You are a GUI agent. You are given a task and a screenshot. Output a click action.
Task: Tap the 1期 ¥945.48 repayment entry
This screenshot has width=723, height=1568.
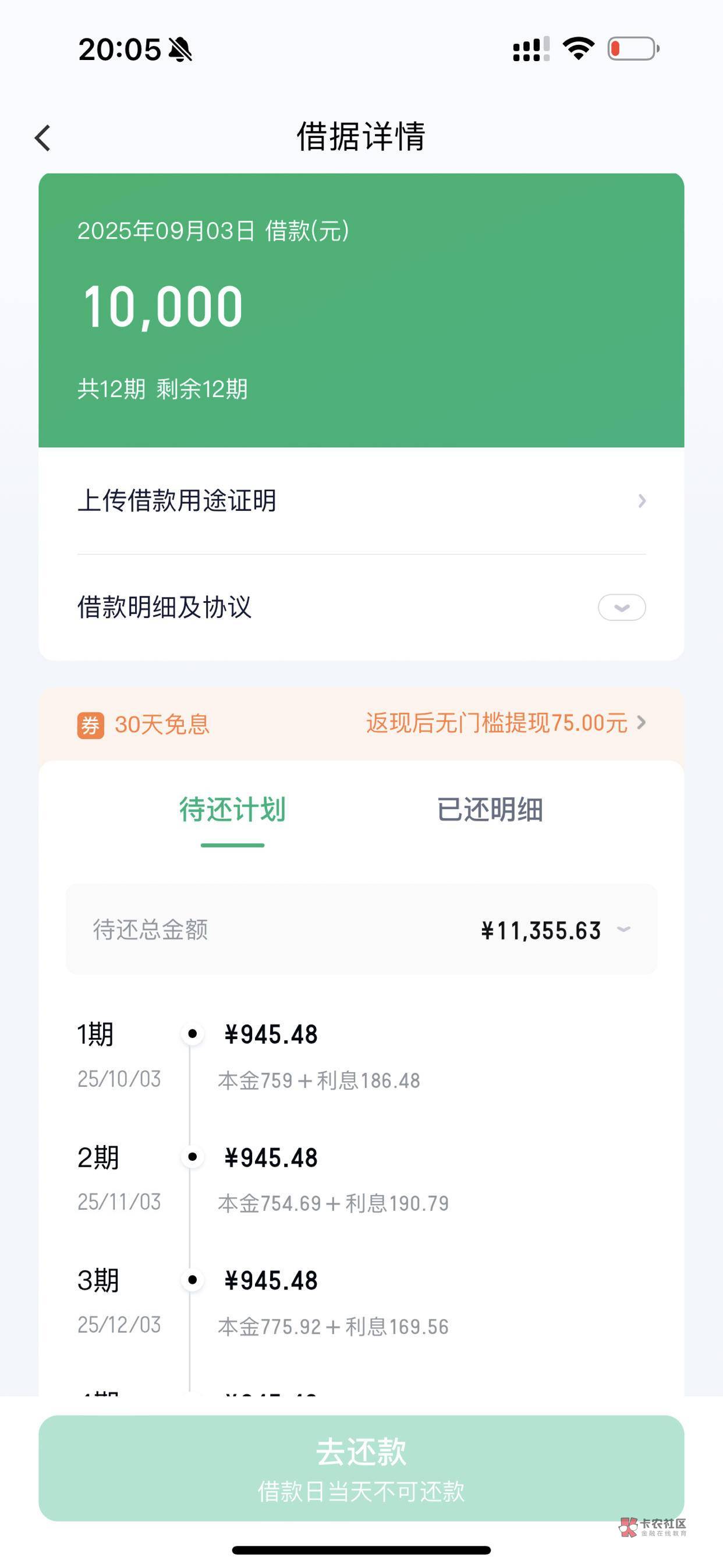[x=271, y=1035]
